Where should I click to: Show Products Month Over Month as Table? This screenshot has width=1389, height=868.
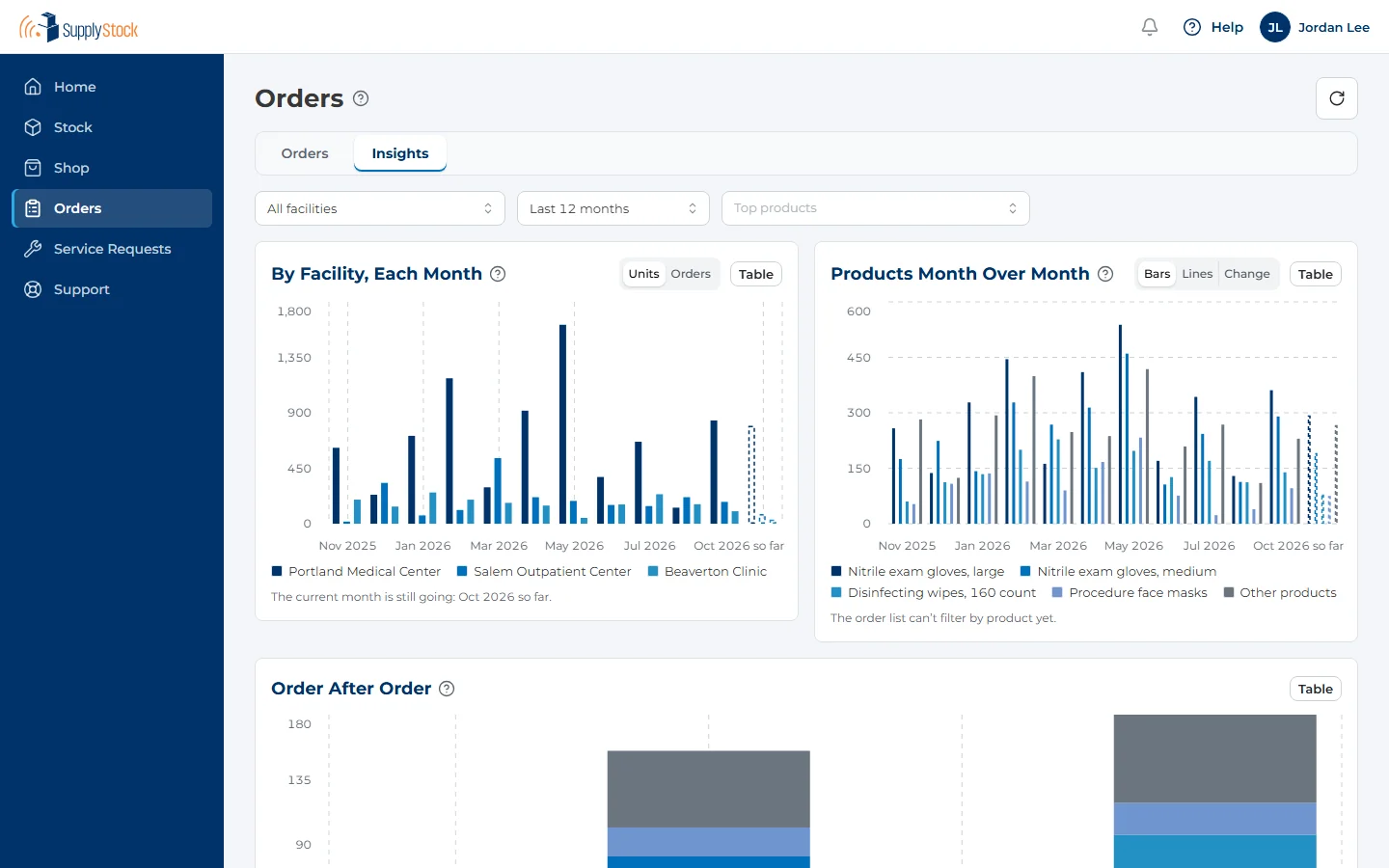coord(1316,274)
